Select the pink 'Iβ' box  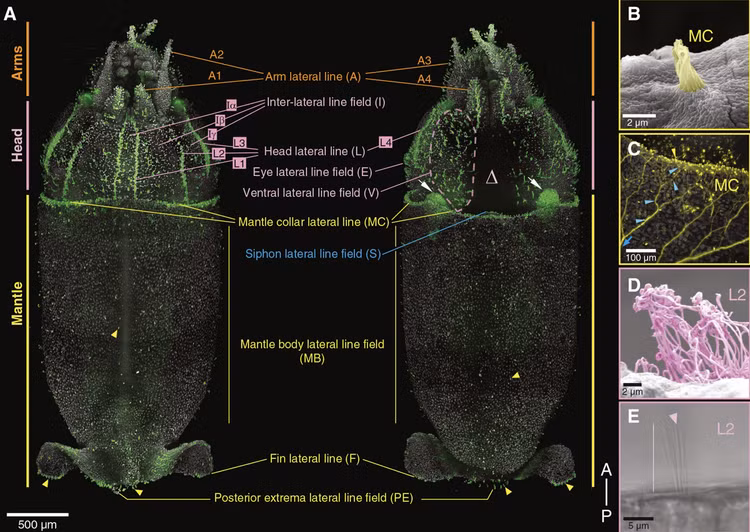[x=220, y=120]
